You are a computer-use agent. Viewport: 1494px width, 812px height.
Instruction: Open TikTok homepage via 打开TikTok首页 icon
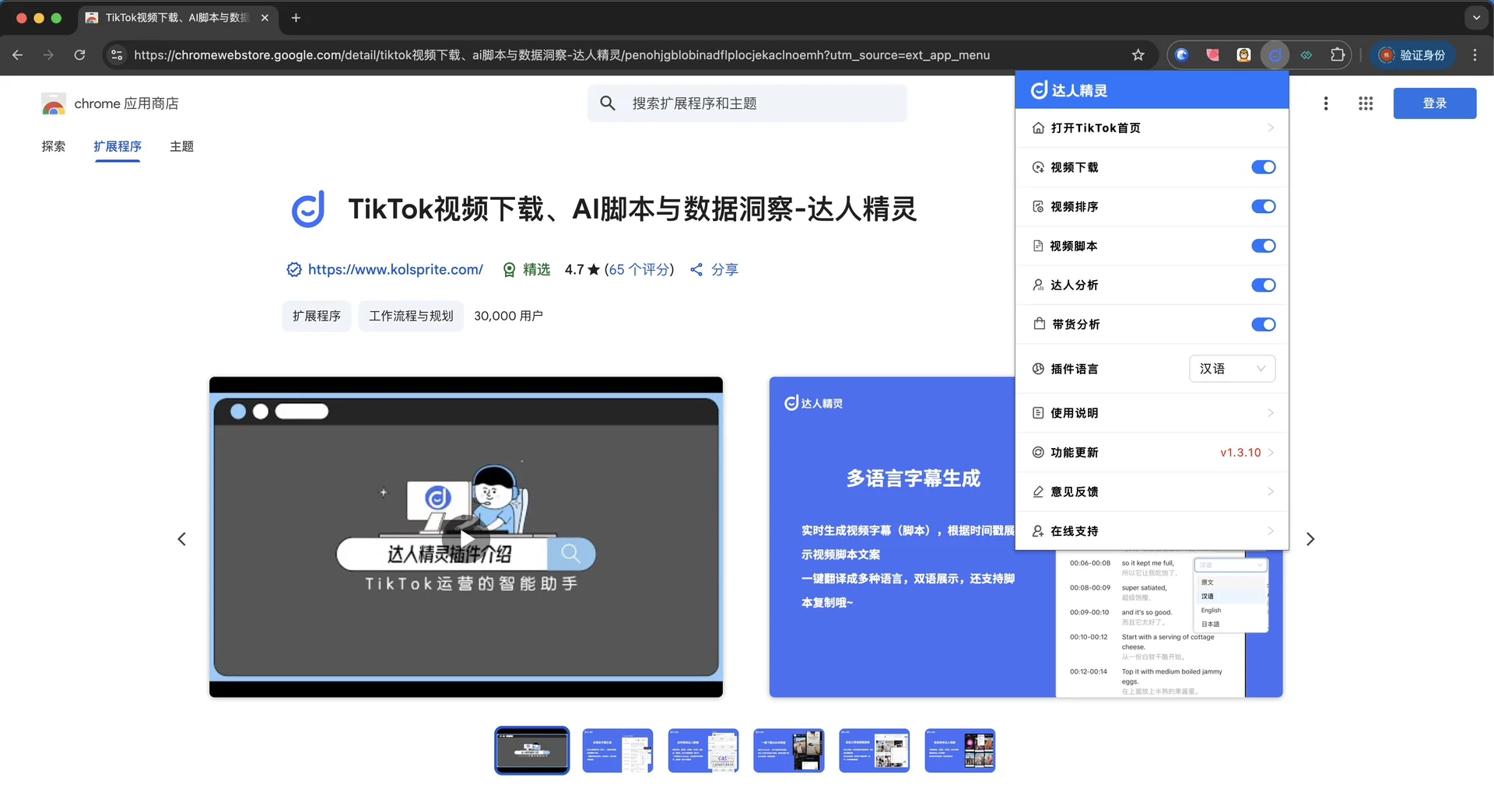coord(1038,128)
